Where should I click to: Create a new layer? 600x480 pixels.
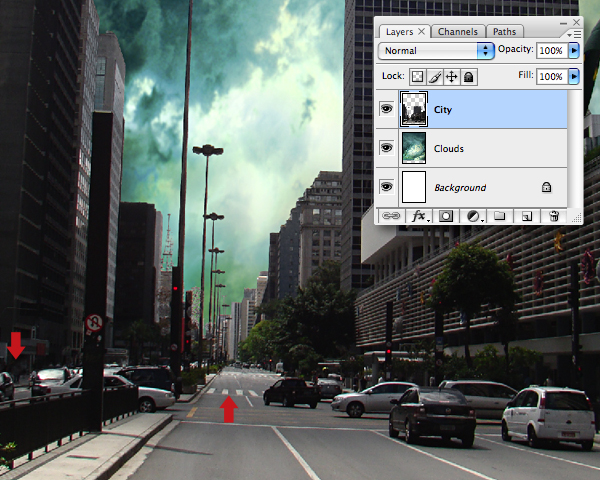click(527, 217)
